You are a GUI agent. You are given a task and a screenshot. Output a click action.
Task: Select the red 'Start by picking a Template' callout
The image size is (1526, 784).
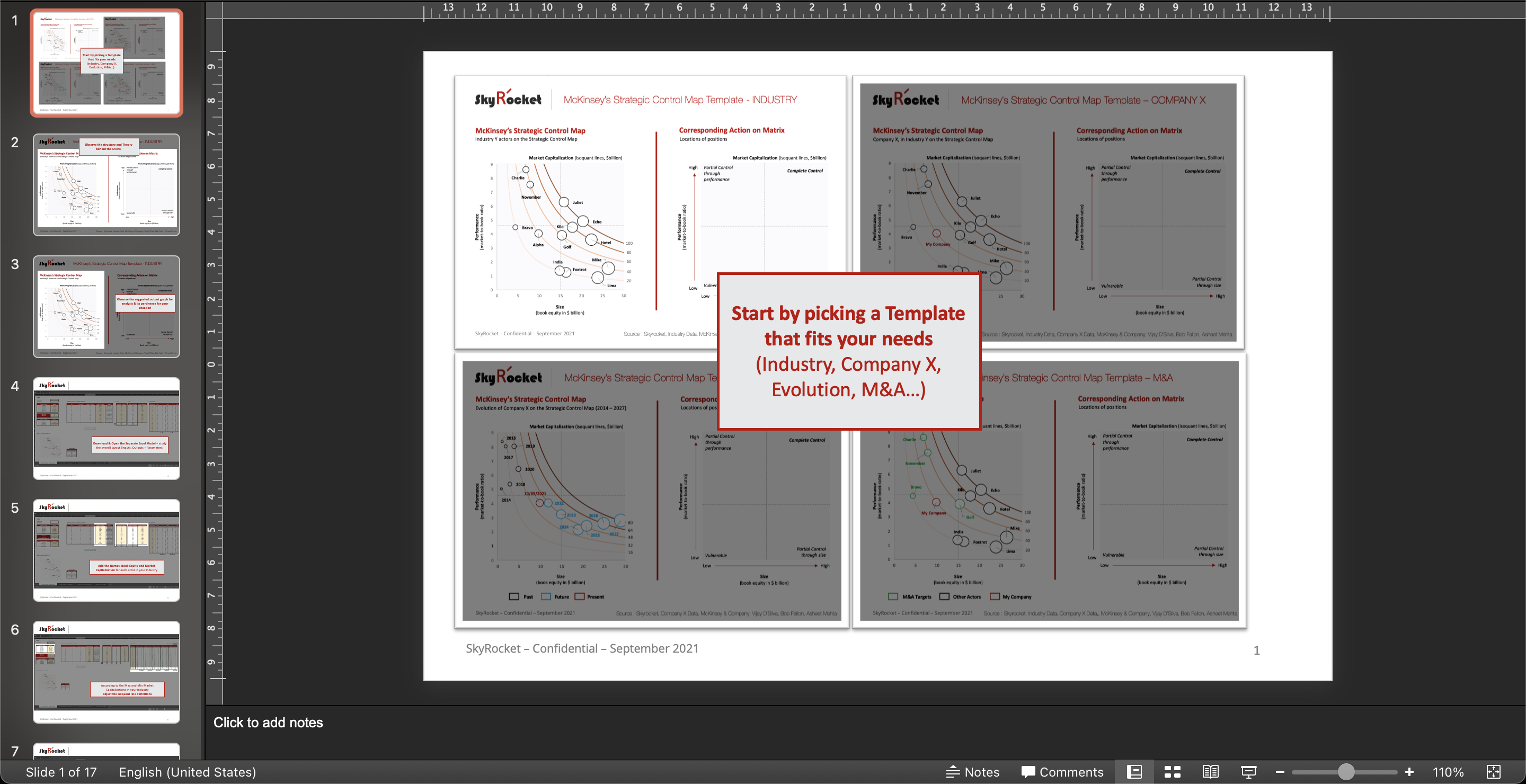click(x=848, y=351)
